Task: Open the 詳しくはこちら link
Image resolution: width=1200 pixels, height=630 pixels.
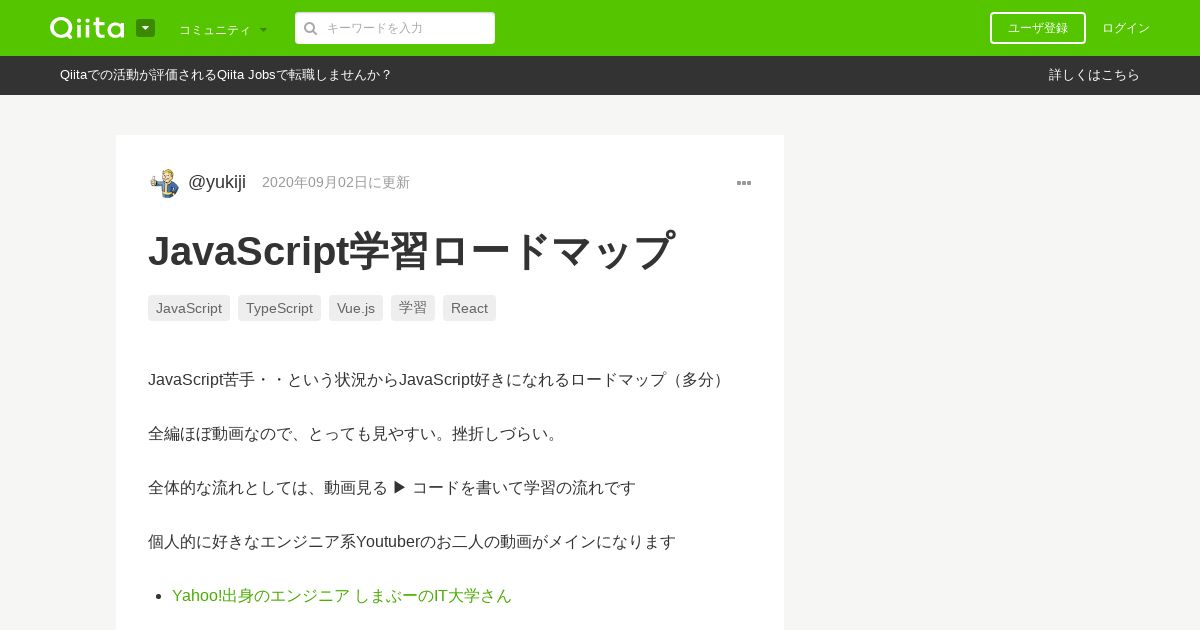Action: (1094, 75)
